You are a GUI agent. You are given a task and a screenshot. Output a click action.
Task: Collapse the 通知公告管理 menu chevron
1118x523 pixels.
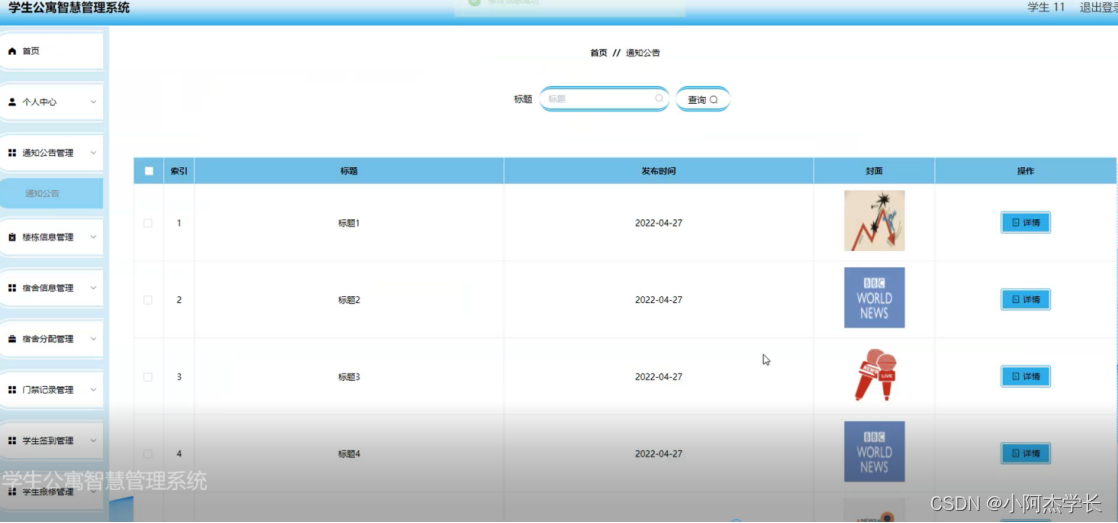[93, 153]
